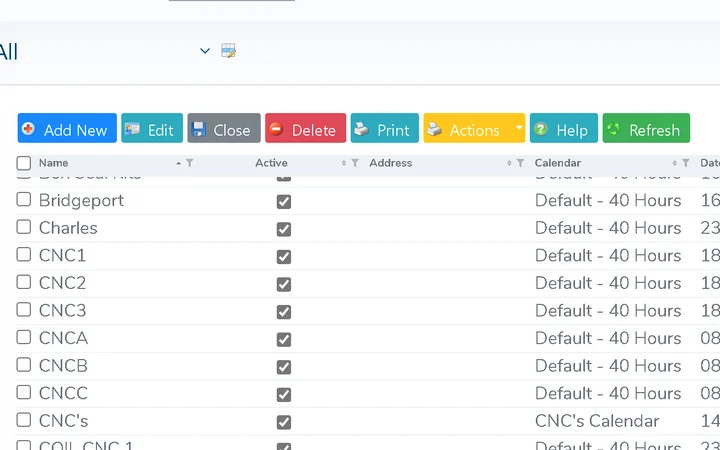Open the yellow Actions dropdown
This screenshot has width=720, height=450.
tap(474, 128)
